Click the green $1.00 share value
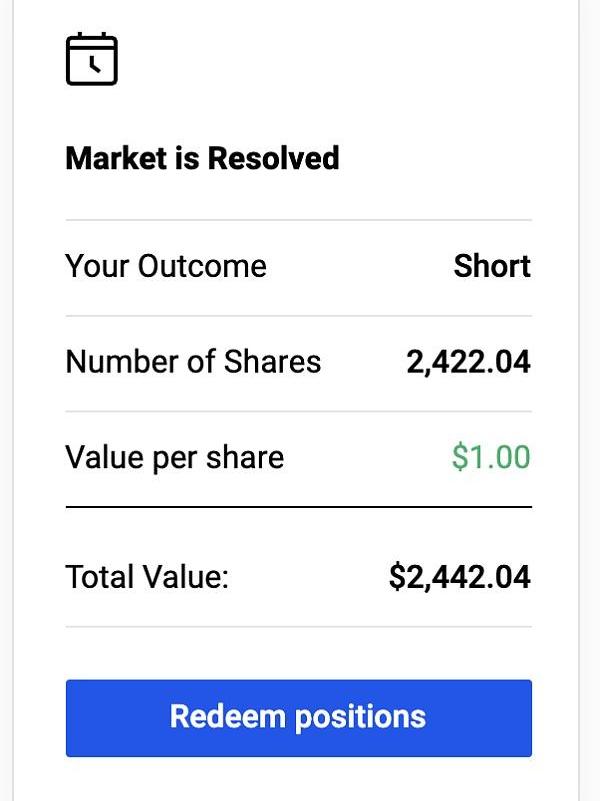Viewport: 600px width, 801px height. [491, 457]
